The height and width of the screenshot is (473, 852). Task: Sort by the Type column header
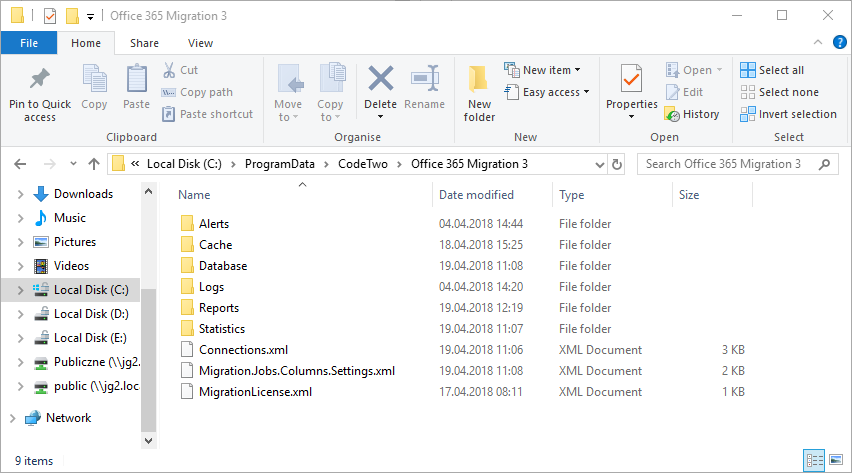pyautogui.click(x=572, y=195)
